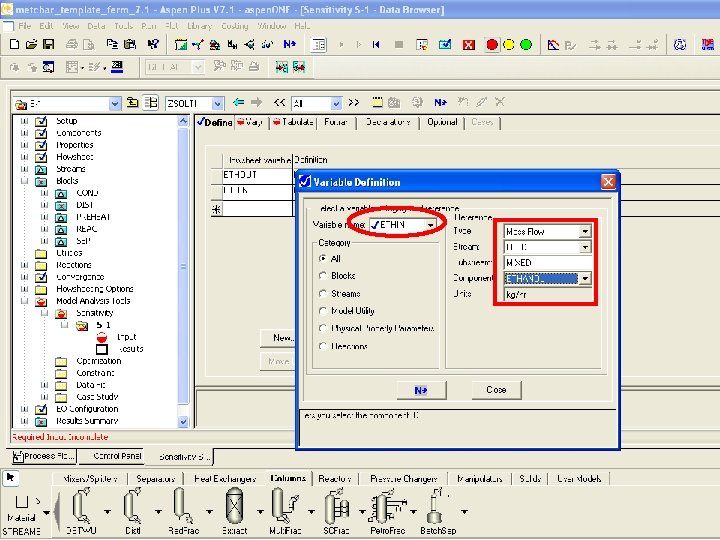The image size is (720, 540).
Task: Switch to Heat Exchangers model tab
Action: 225,478
